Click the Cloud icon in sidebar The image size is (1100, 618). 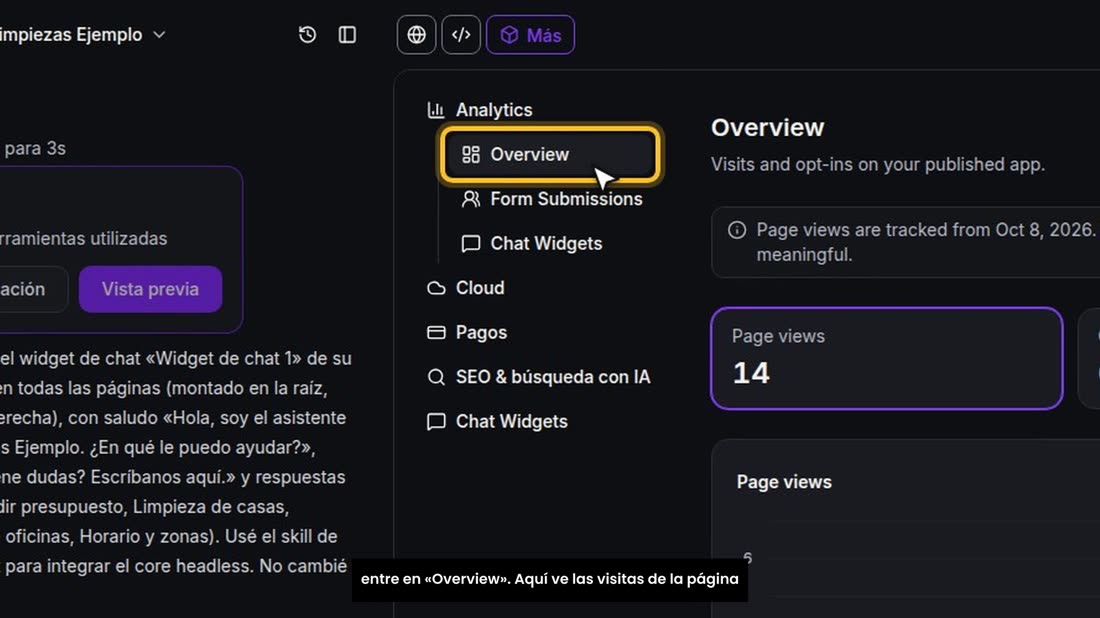click(436, 288)
